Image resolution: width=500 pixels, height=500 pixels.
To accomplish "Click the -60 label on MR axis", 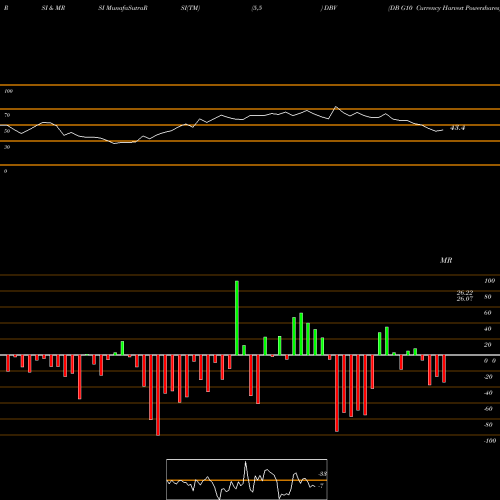I will pos(488,409).
